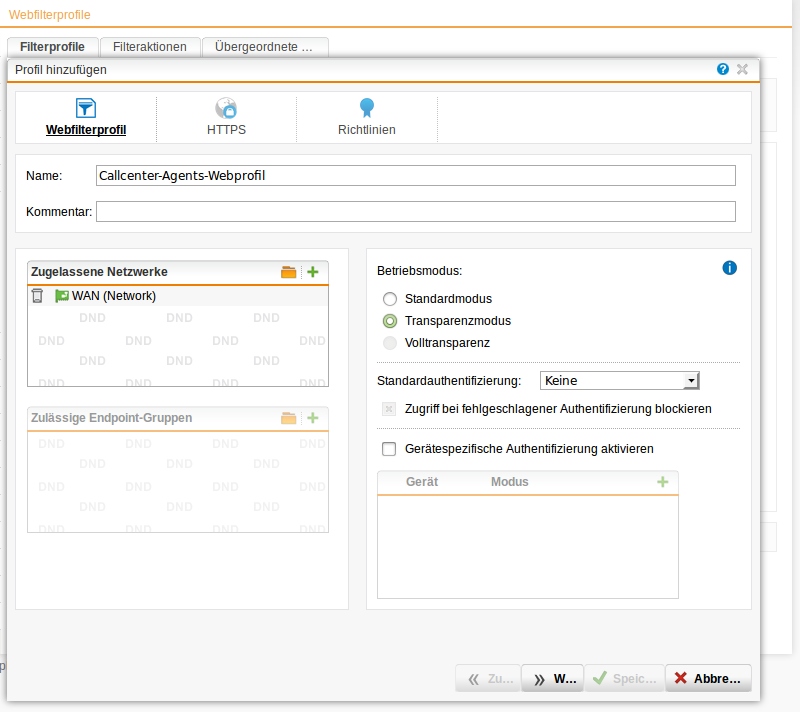Image resolution: width=800 pixels, height=712 pixels.
Task: Switch to the Filteraktionen tab
Action: (150, 47)
